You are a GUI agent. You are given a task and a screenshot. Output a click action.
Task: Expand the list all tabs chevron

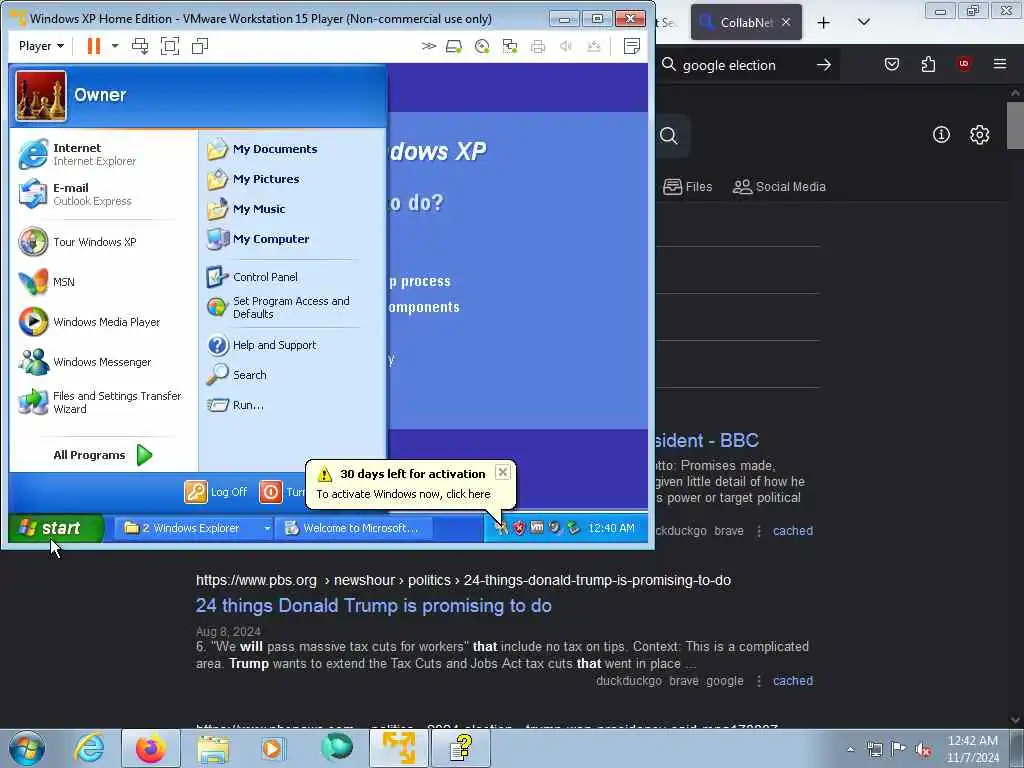click(863, 22)
